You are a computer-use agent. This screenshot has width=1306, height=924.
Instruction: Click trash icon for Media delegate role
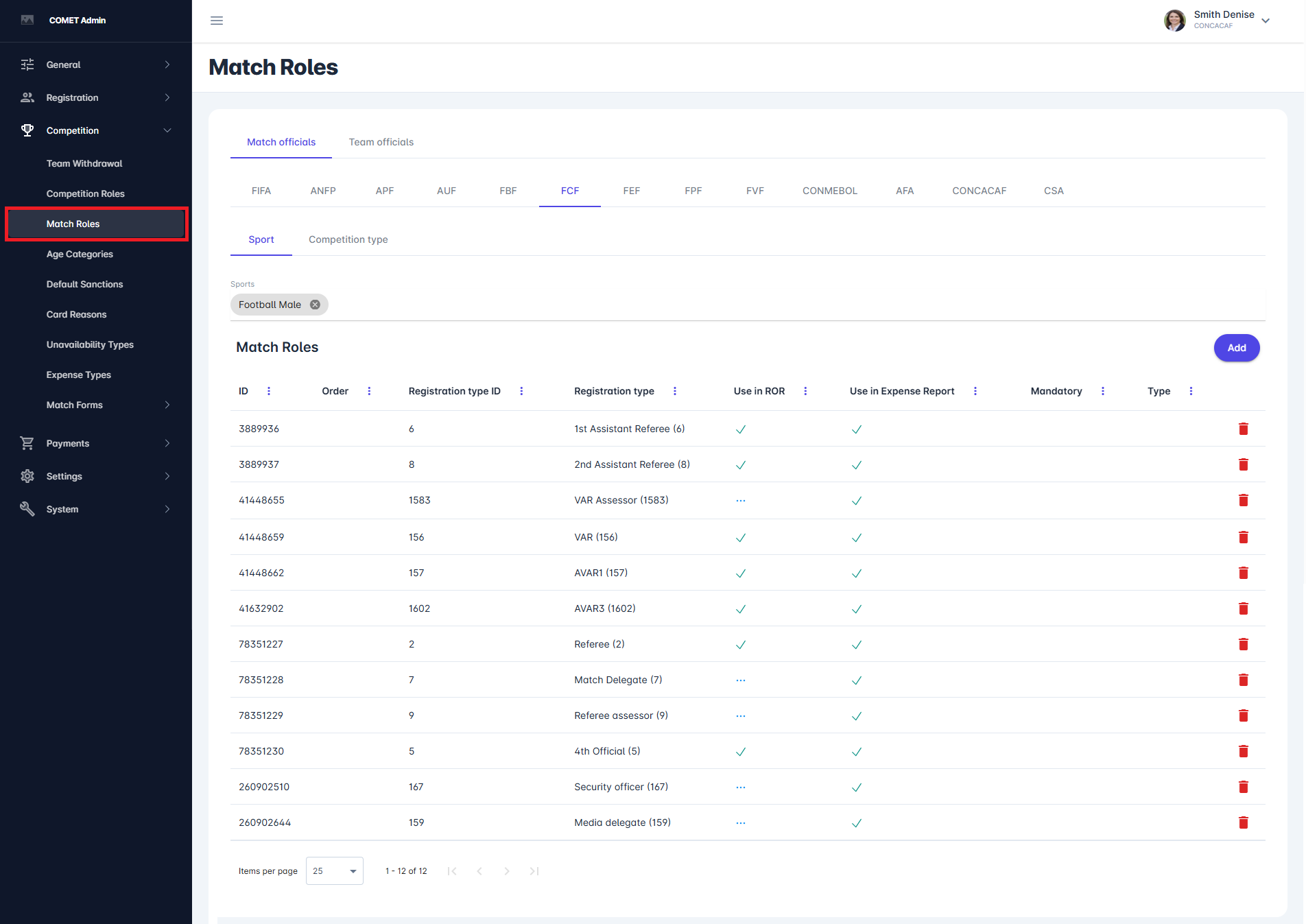click(x=1243, y=822)
